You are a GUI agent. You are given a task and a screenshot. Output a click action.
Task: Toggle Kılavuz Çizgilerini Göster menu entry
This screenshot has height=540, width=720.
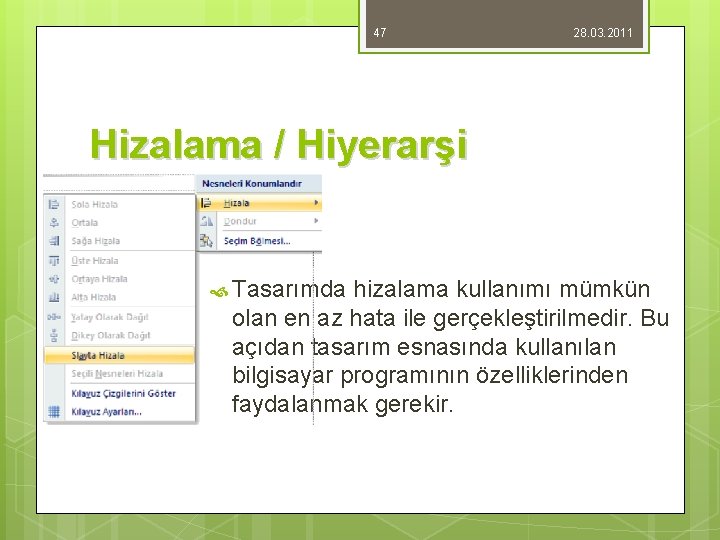coord(119,394)
